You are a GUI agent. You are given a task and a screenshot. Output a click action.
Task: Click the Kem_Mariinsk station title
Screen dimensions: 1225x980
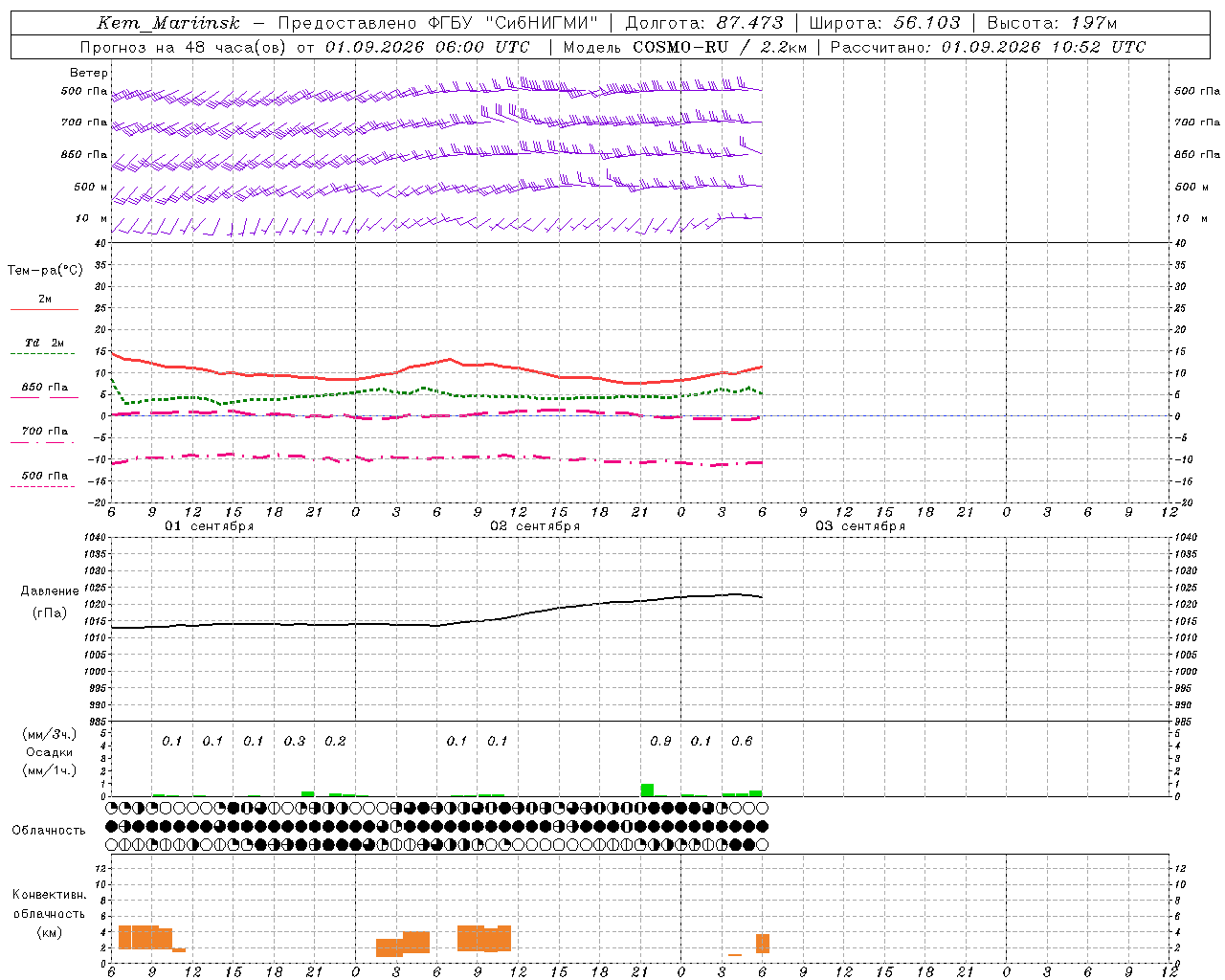point(168,23)
